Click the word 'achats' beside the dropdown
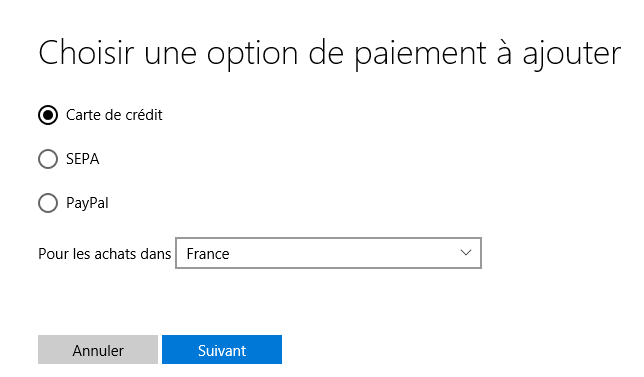This screenshot has height=377, width=644. pos(115,254)
